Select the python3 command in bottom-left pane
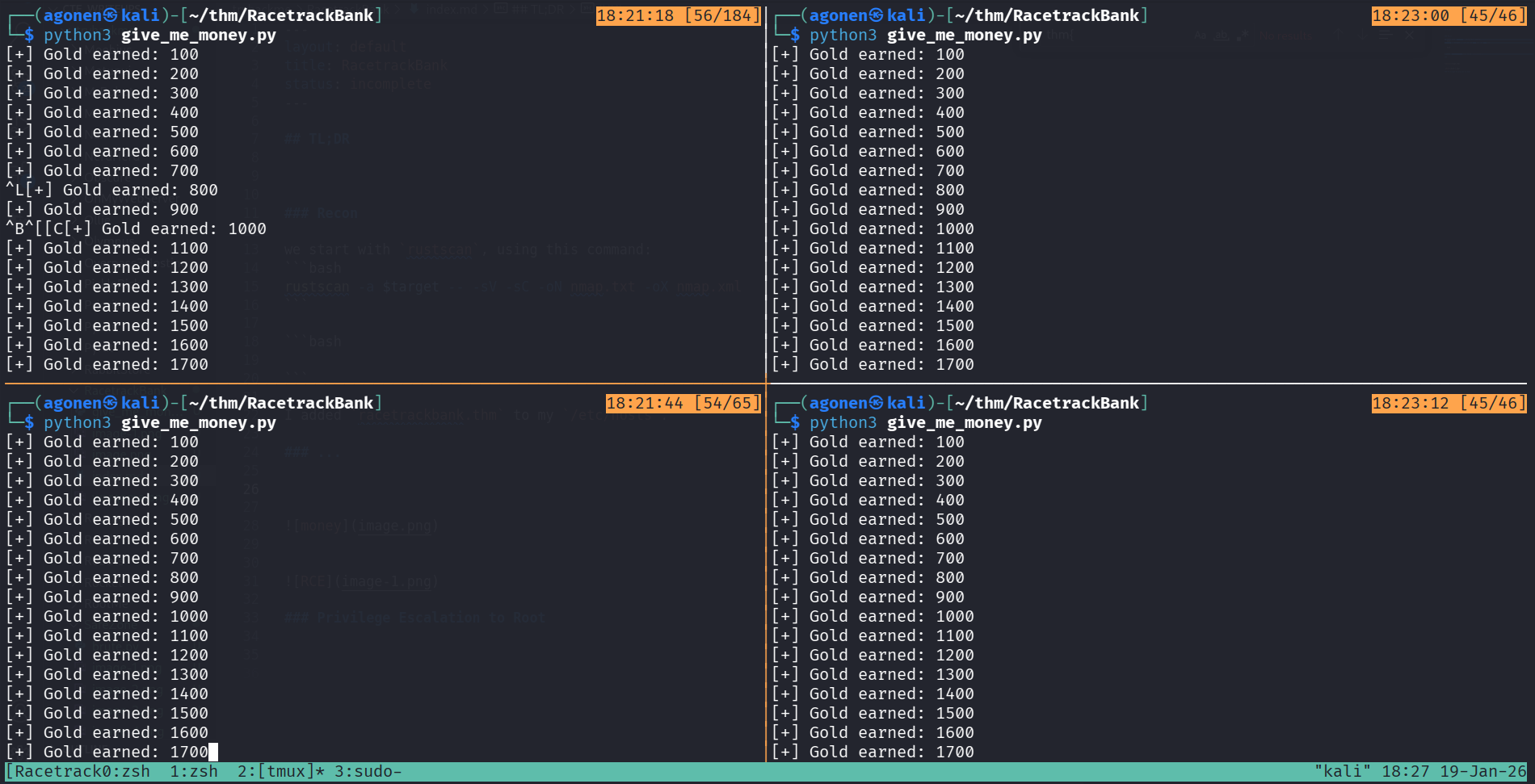This screenshot has height=784, width=1535. click(x=77, y=422)
